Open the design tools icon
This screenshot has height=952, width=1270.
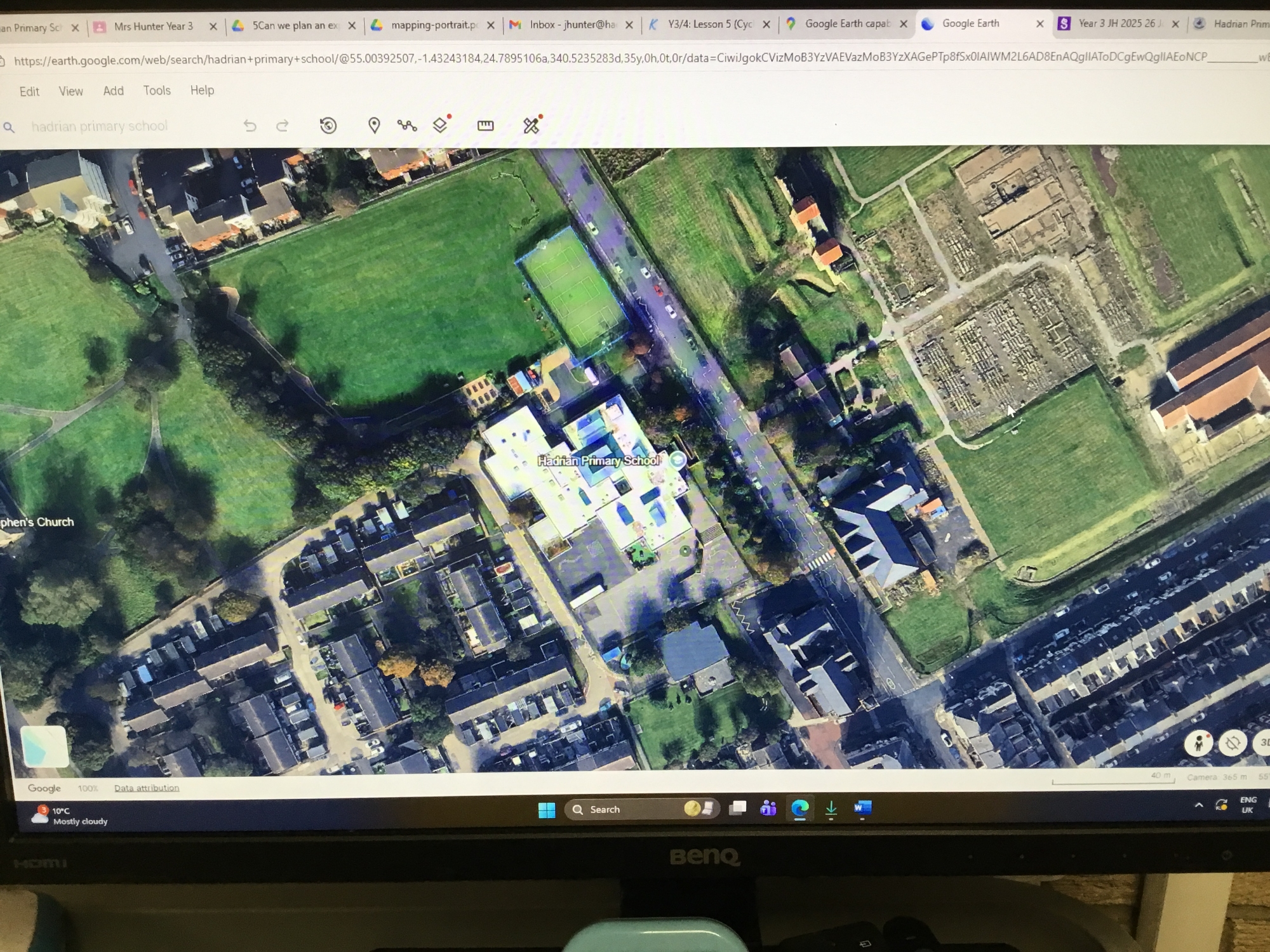point(531,125)
